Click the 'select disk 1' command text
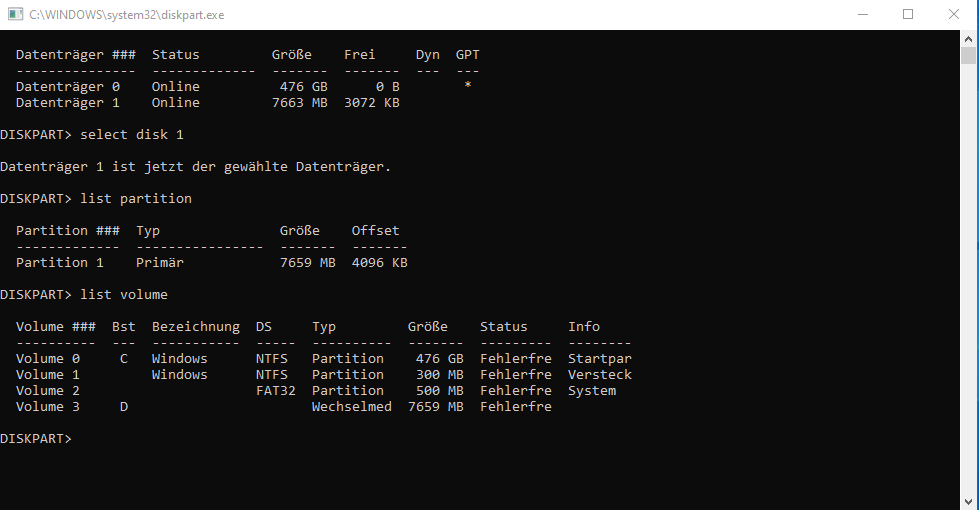979x510 pixels. coord(132,135)
